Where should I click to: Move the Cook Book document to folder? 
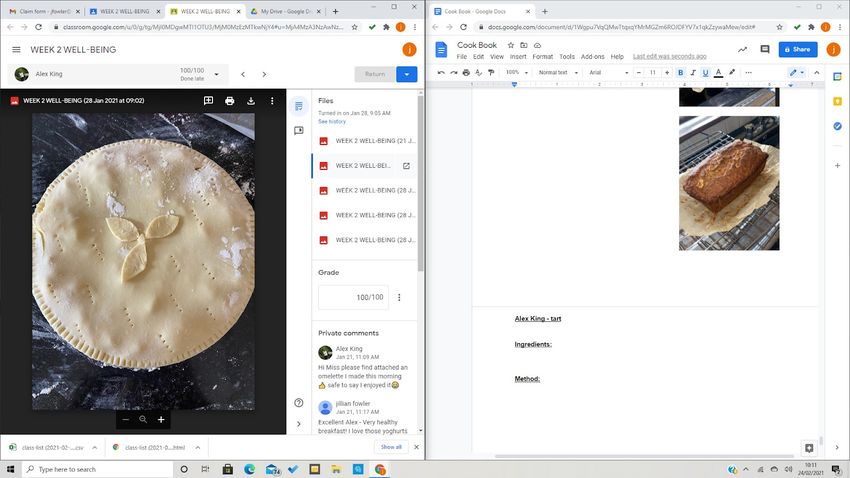(x=524, y=45)
